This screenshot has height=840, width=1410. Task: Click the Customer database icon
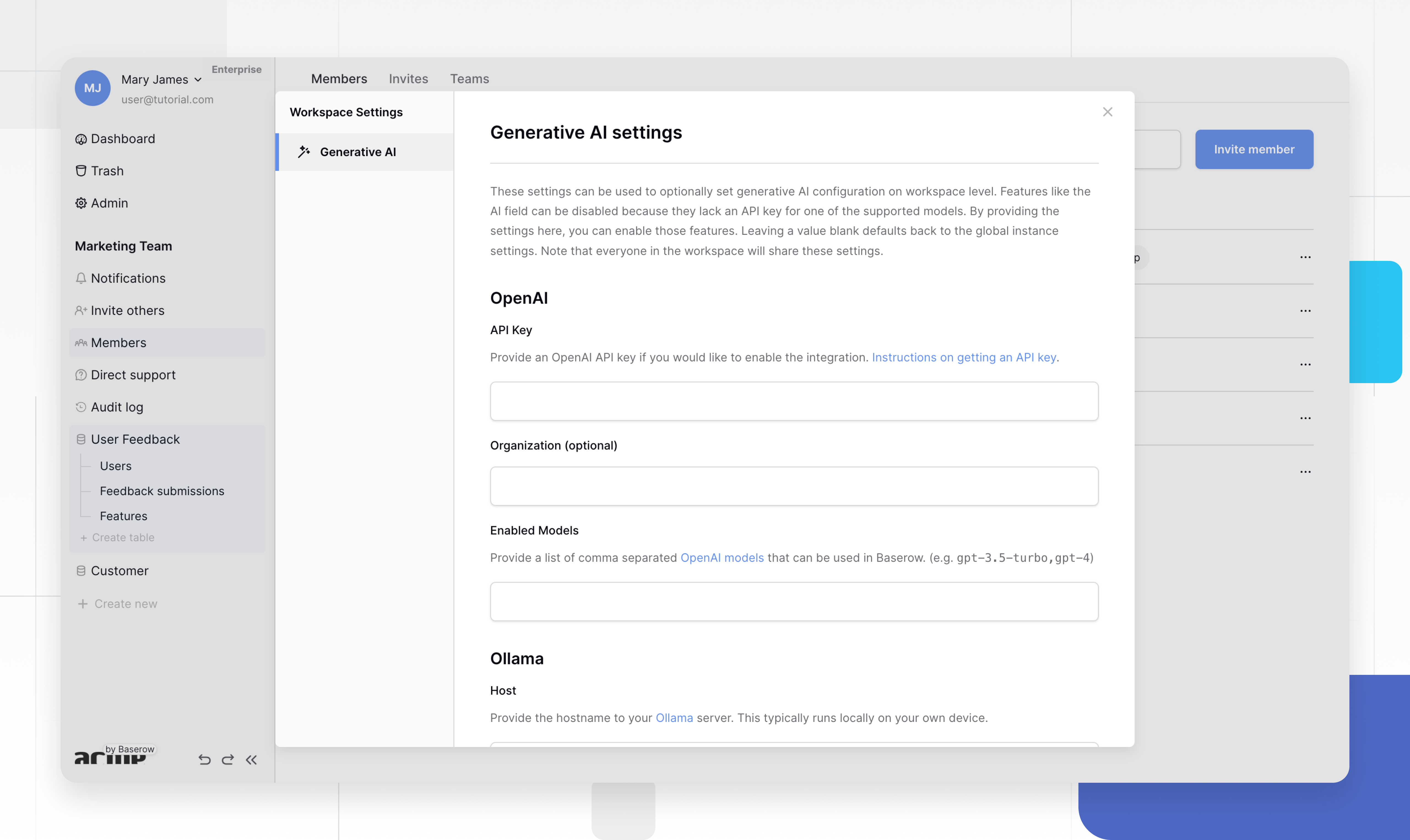point(81,571)
